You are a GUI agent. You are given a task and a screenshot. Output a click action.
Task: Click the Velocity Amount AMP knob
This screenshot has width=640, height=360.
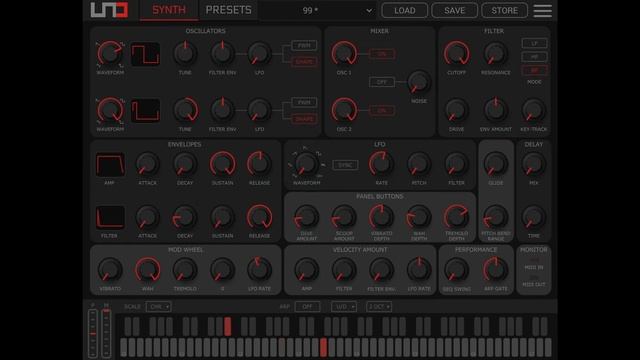(306, 269)
